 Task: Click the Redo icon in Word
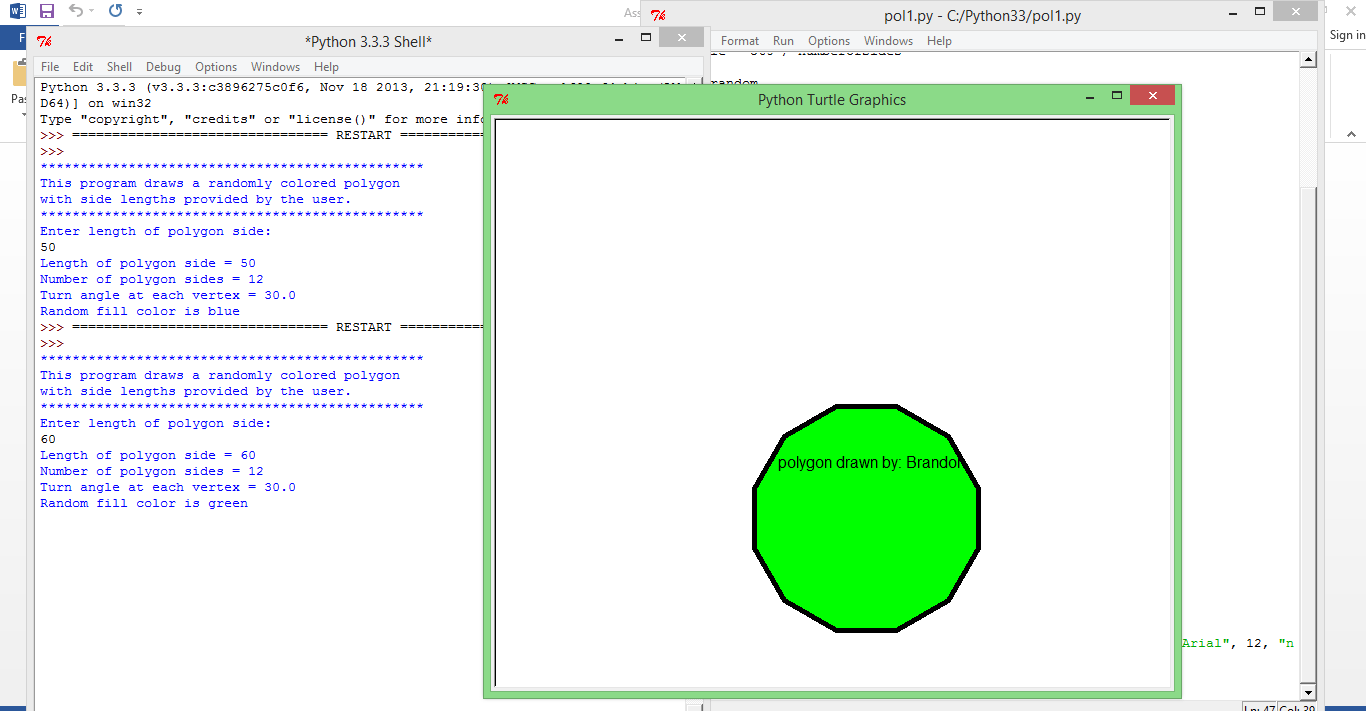115,10
